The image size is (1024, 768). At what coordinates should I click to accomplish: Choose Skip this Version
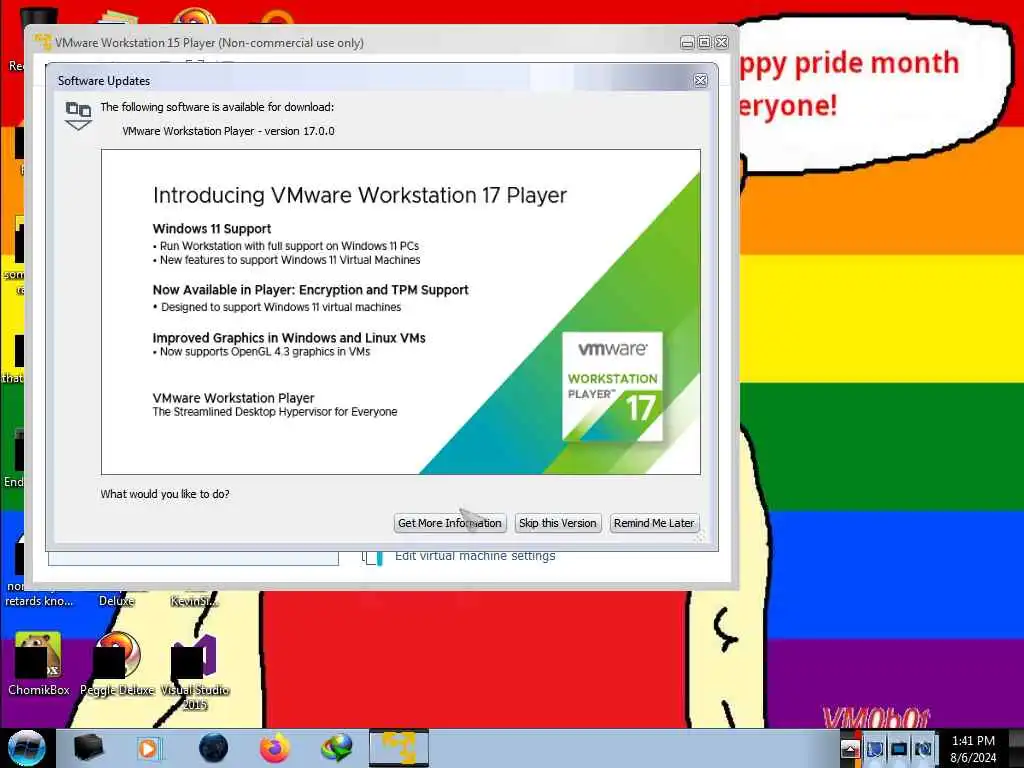tap(558, 523)
